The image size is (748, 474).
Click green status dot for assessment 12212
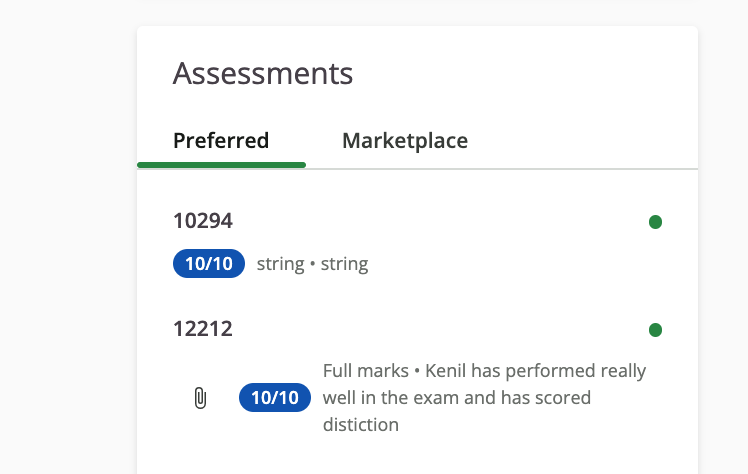pyautogui.click(x=655, y=330)
